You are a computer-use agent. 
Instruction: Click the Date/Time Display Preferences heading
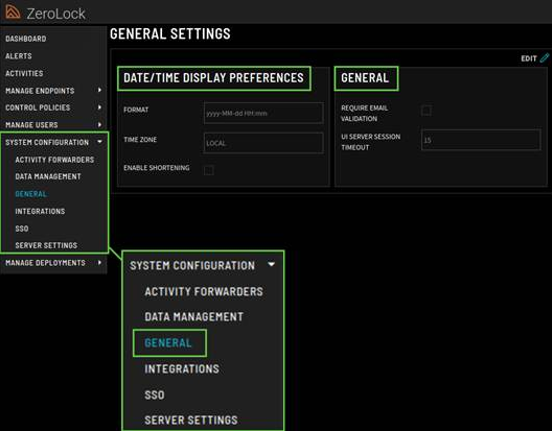(213, 78)
